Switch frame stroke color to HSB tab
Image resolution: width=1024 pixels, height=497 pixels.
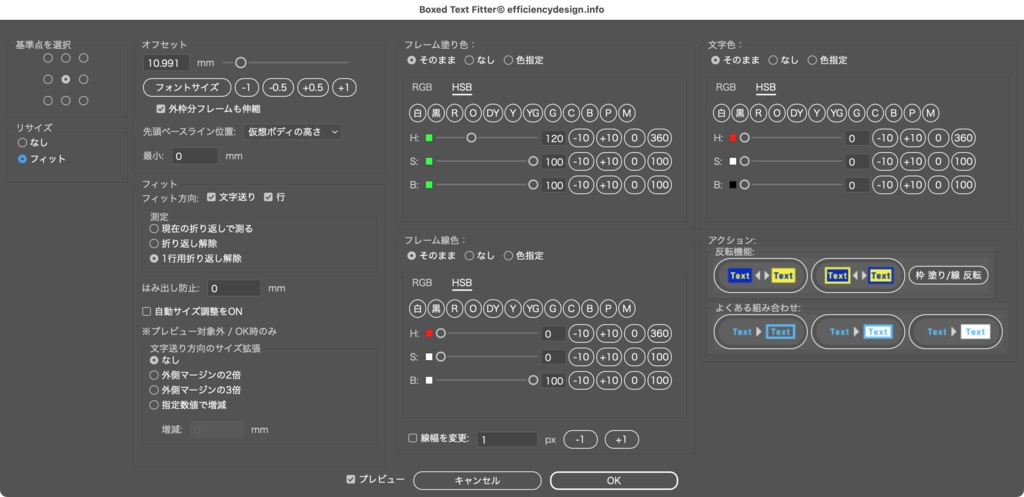pos(462,283)
